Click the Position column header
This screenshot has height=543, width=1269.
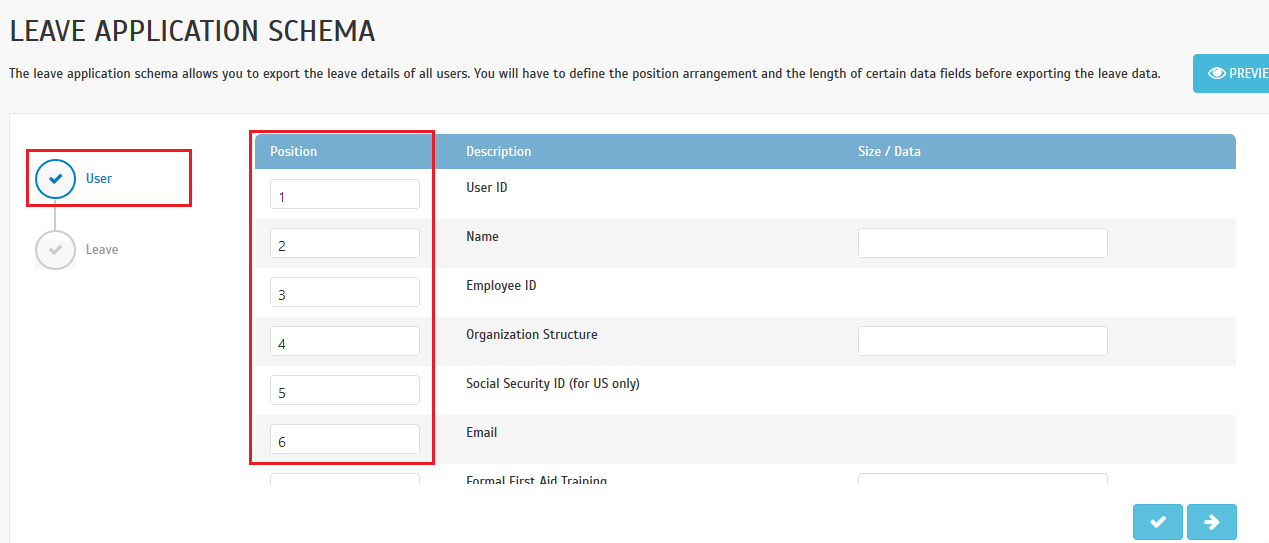[293, 152]
